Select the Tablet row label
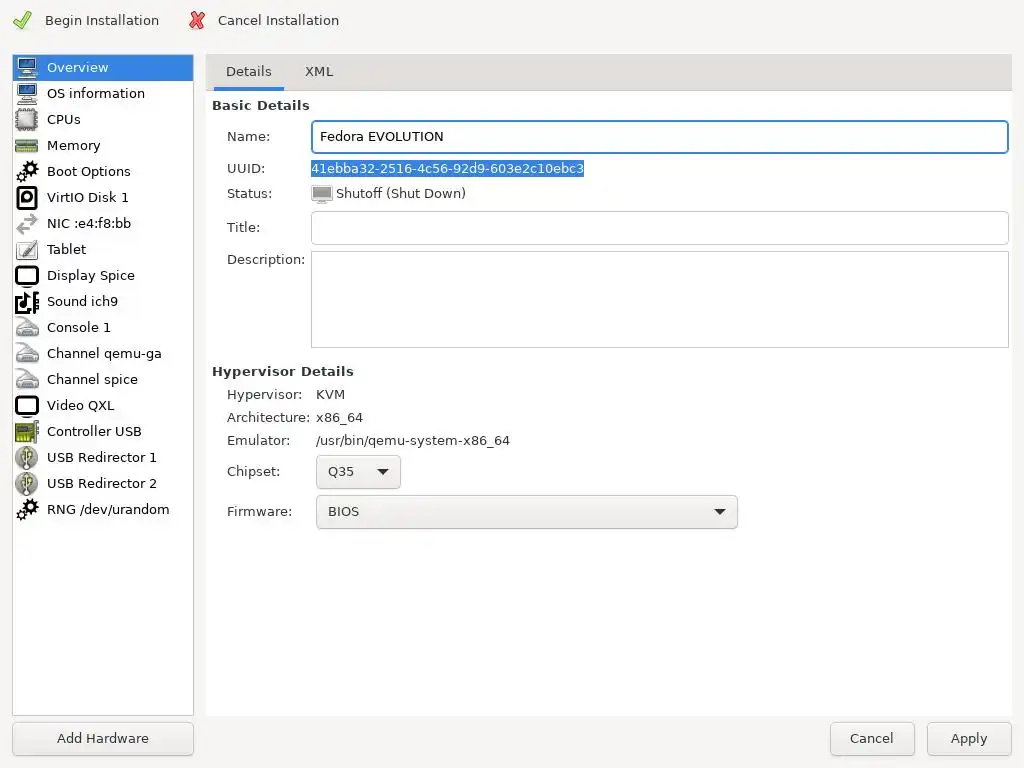 tap(67, 249)
